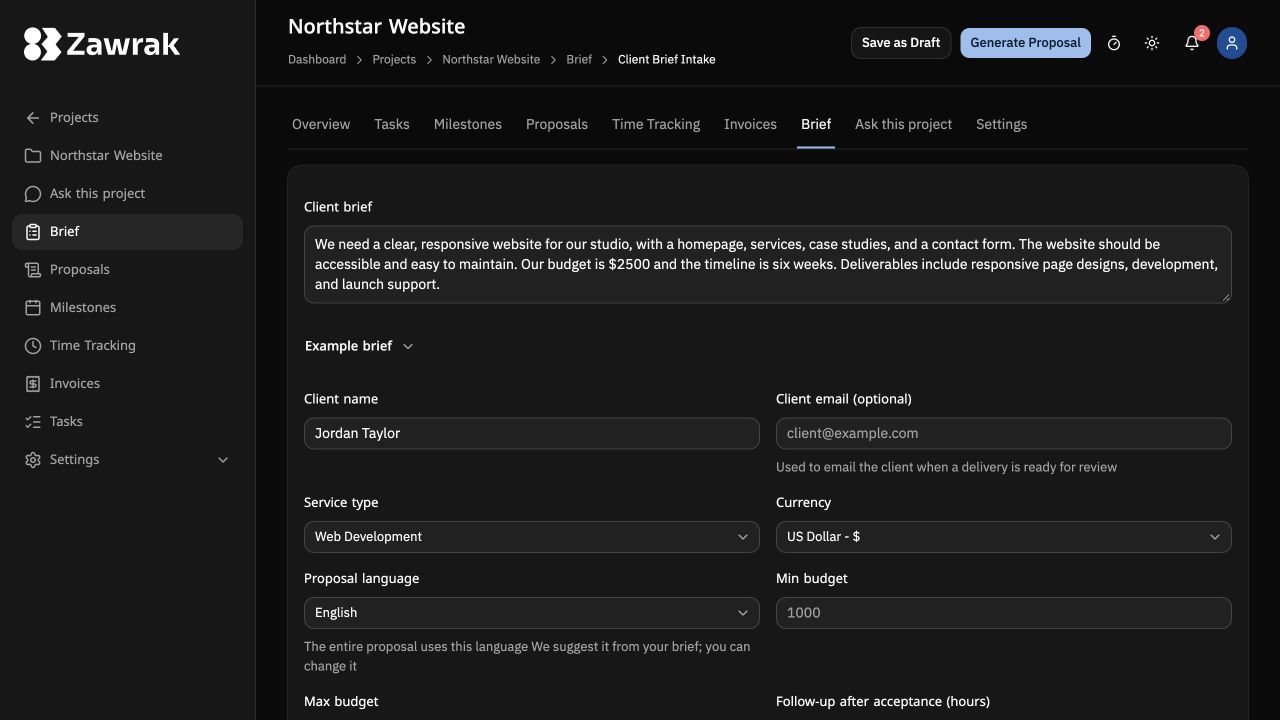Open the timer stopwatch icon in header
This screenshot has width=1280, height=720.
[x=1114, y=43]
